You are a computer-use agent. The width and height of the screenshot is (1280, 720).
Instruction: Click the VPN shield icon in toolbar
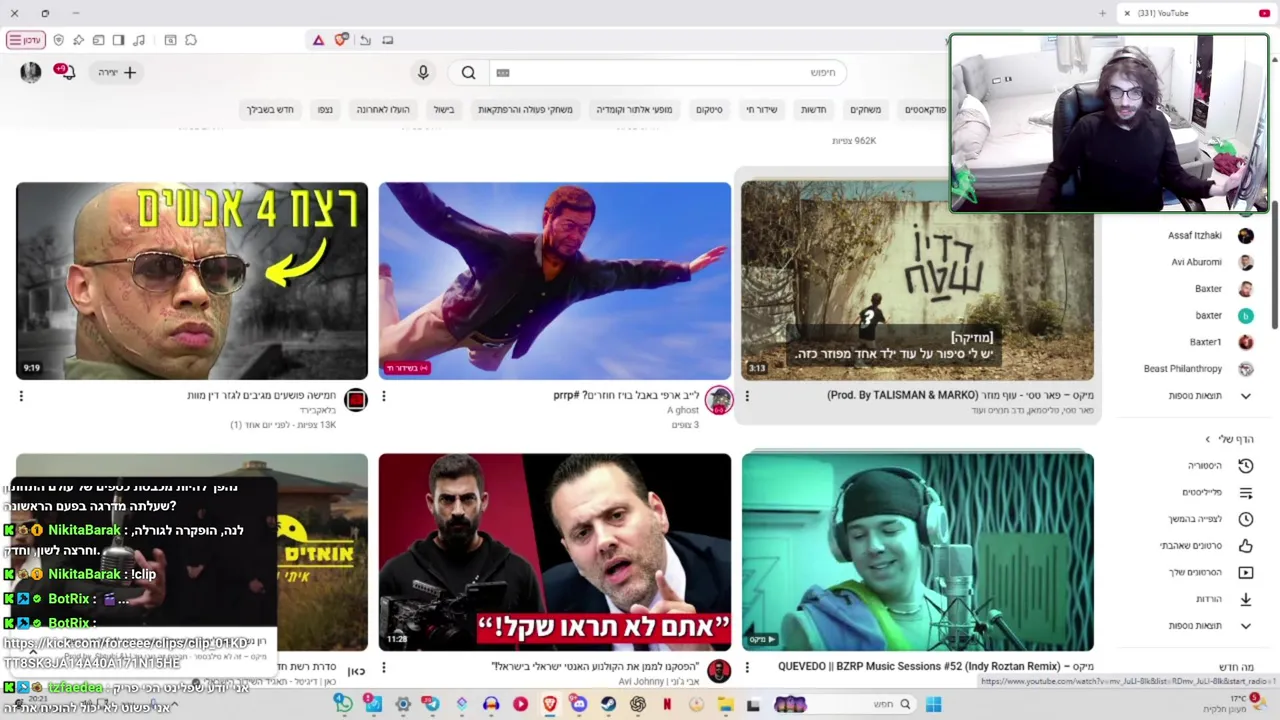pos(58,40)
